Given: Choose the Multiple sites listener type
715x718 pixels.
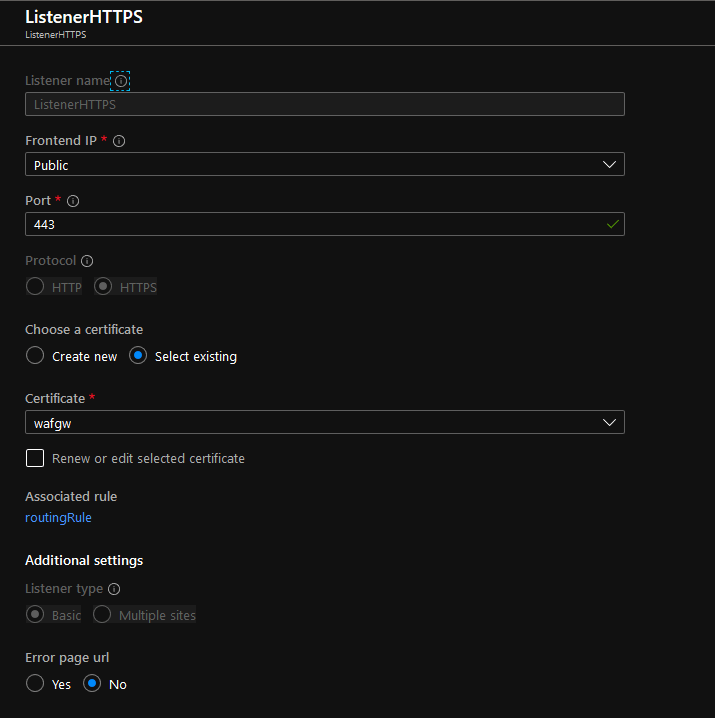Looking at the screenshot, I should 102,615.
